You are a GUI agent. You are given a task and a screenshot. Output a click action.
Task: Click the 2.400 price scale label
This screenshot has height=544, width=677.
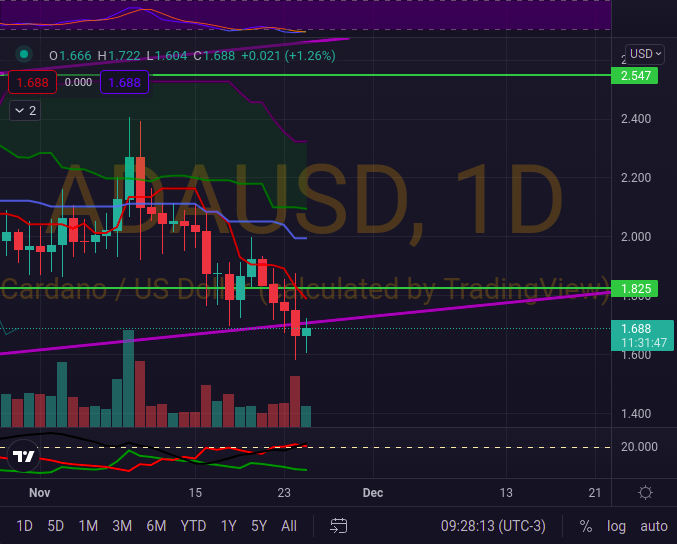[x=636, y=119]
